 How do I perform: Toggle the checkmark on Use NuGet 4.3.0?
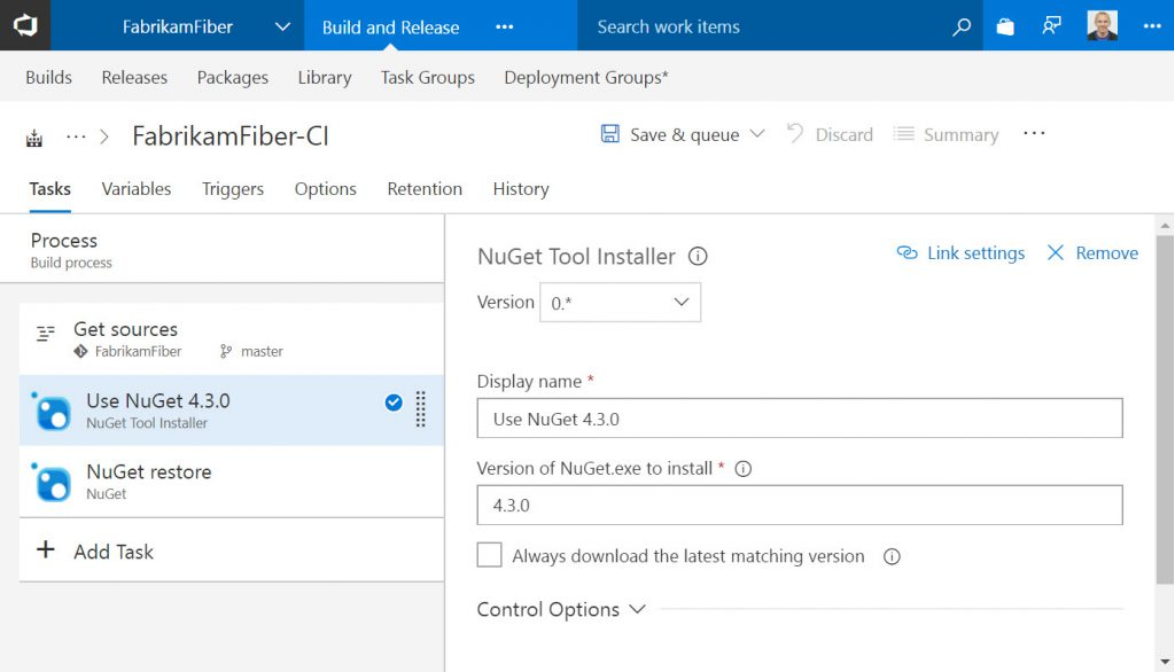pos(393,403)
